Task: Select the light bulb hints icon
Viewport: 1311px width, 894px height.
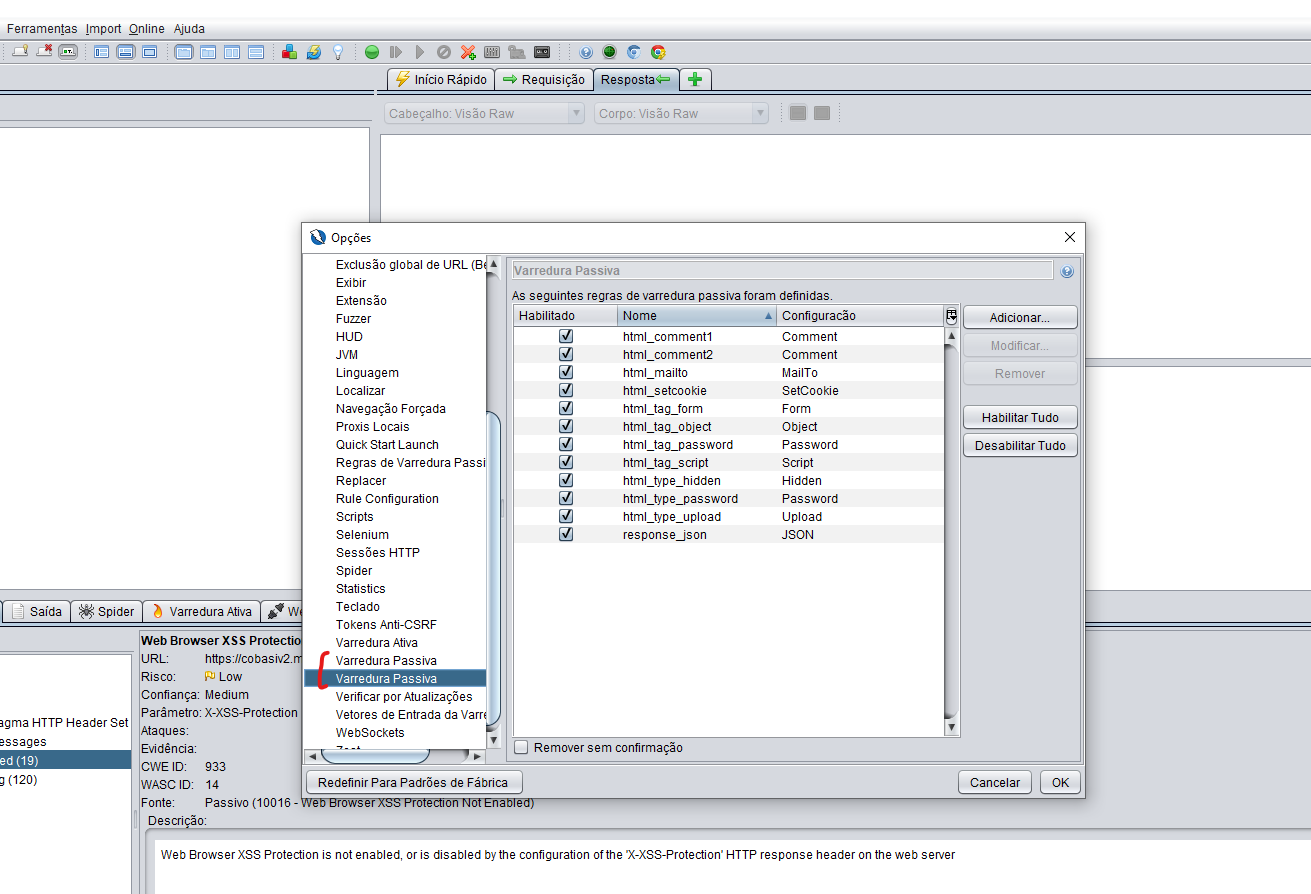Action: tap(339, 52)
